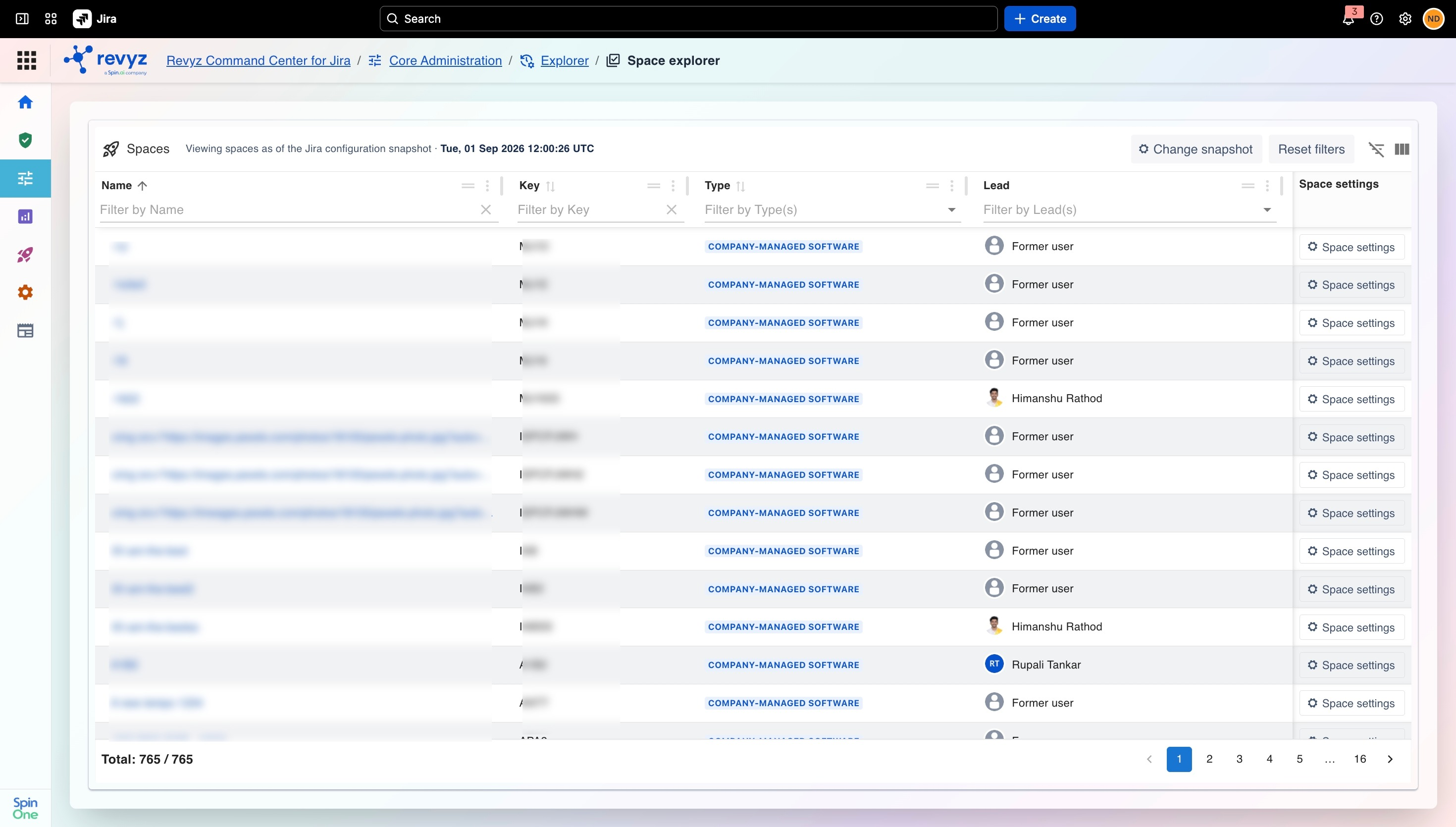Open the Key column options menu
Viewport: 1456px width, 827px height.
point(673,186)
